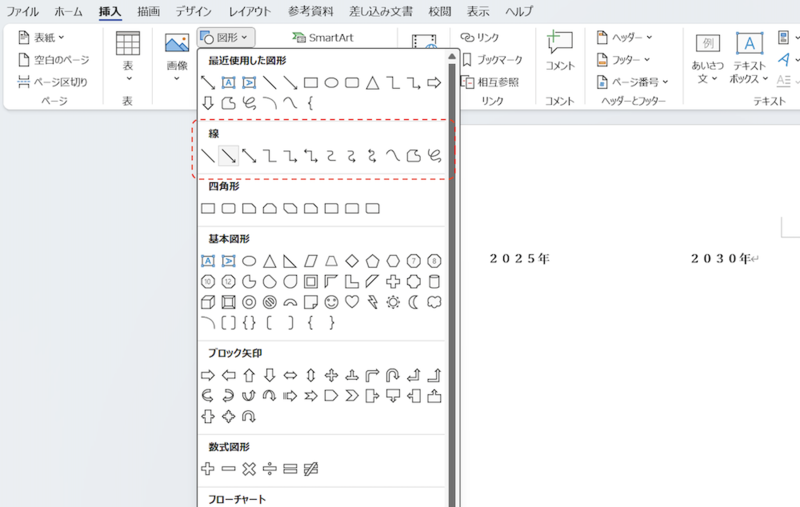Insert the plus sign from 数式図形
The image size is (800, 507).
208,468
